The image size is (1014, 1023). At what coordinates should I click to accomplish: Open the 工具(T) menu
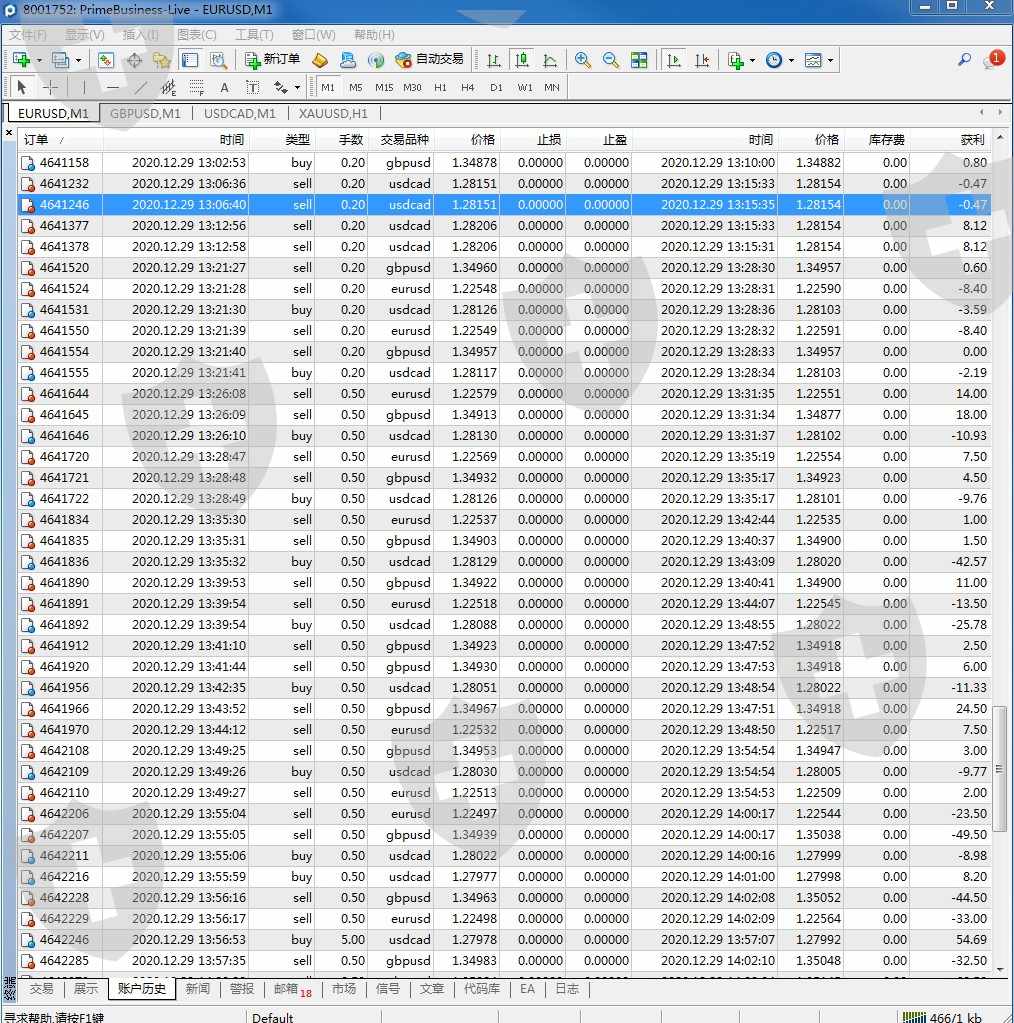[254, 34]
